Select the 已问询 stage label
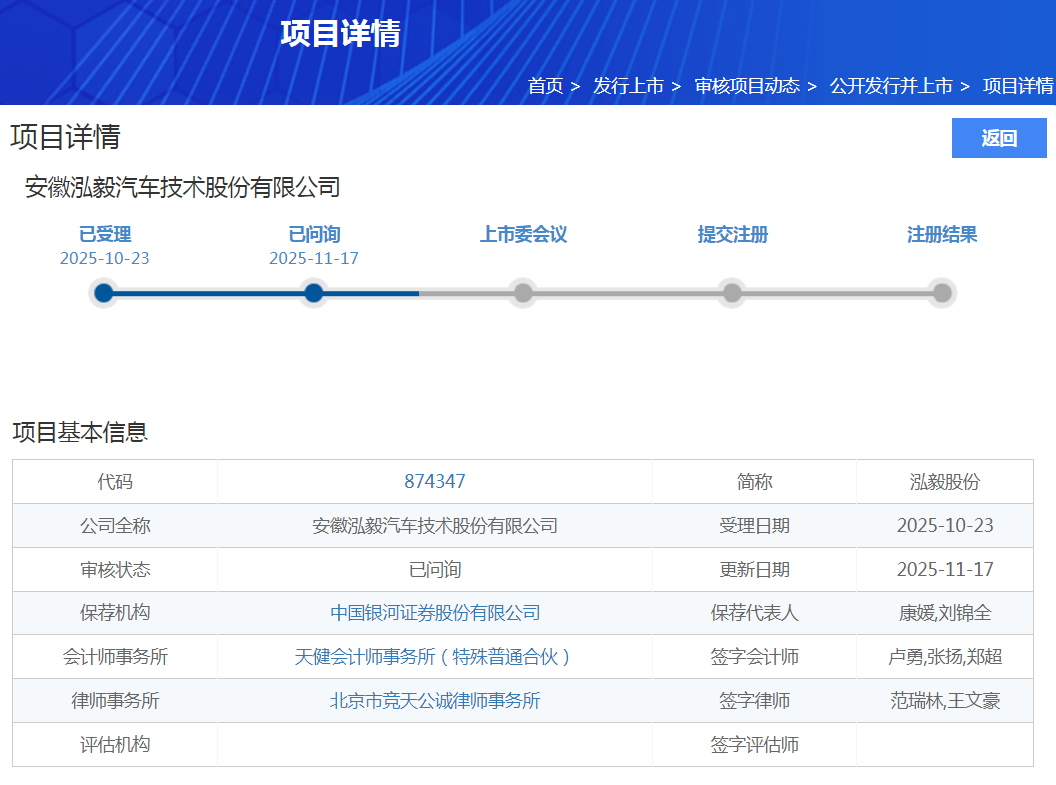The height and width of the screenshot is (785, 1056). pyautogui.click(x=314, y=235)
